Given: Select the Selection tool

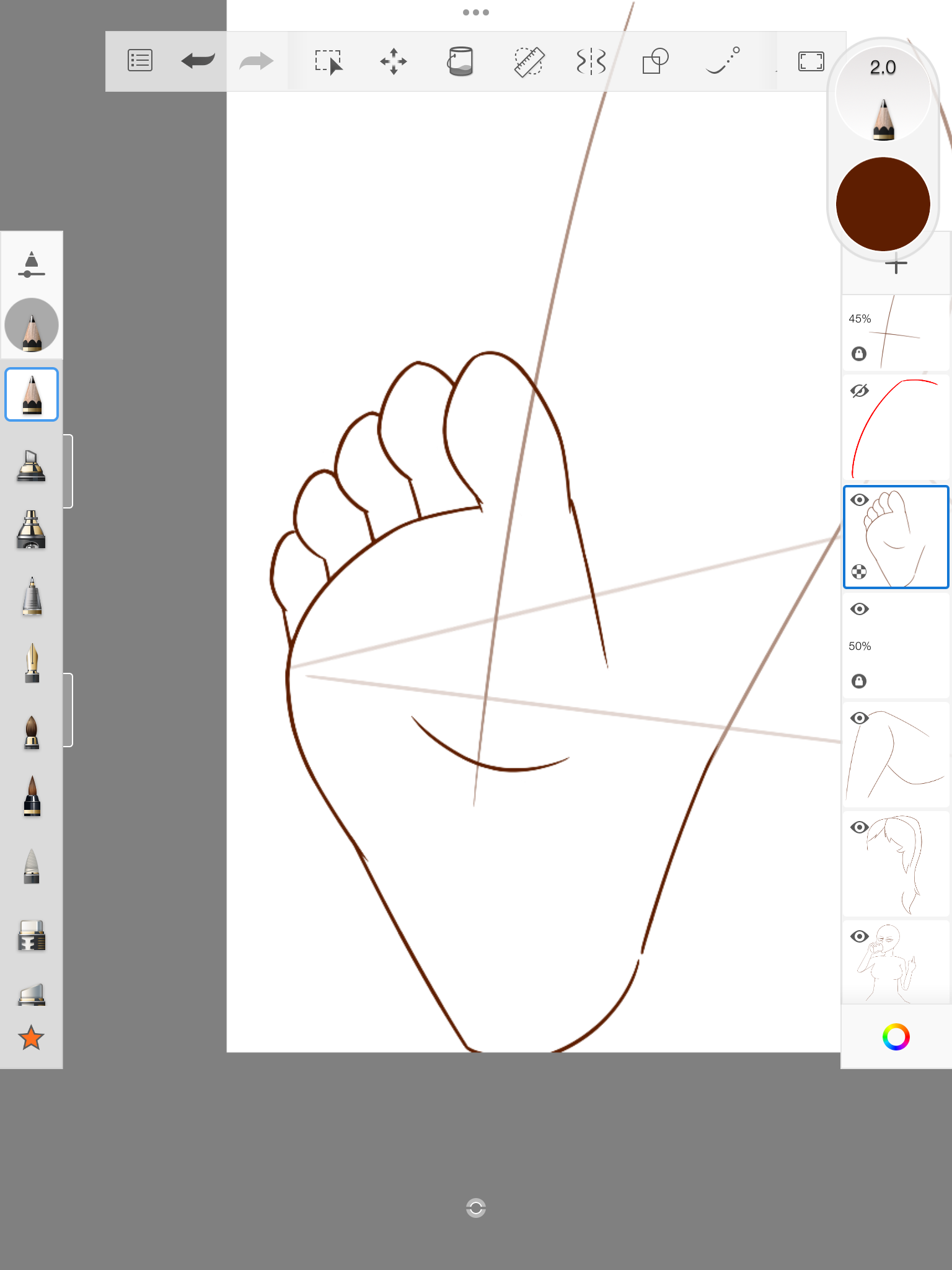Looking at the screenshot, I should coord(328,62).
